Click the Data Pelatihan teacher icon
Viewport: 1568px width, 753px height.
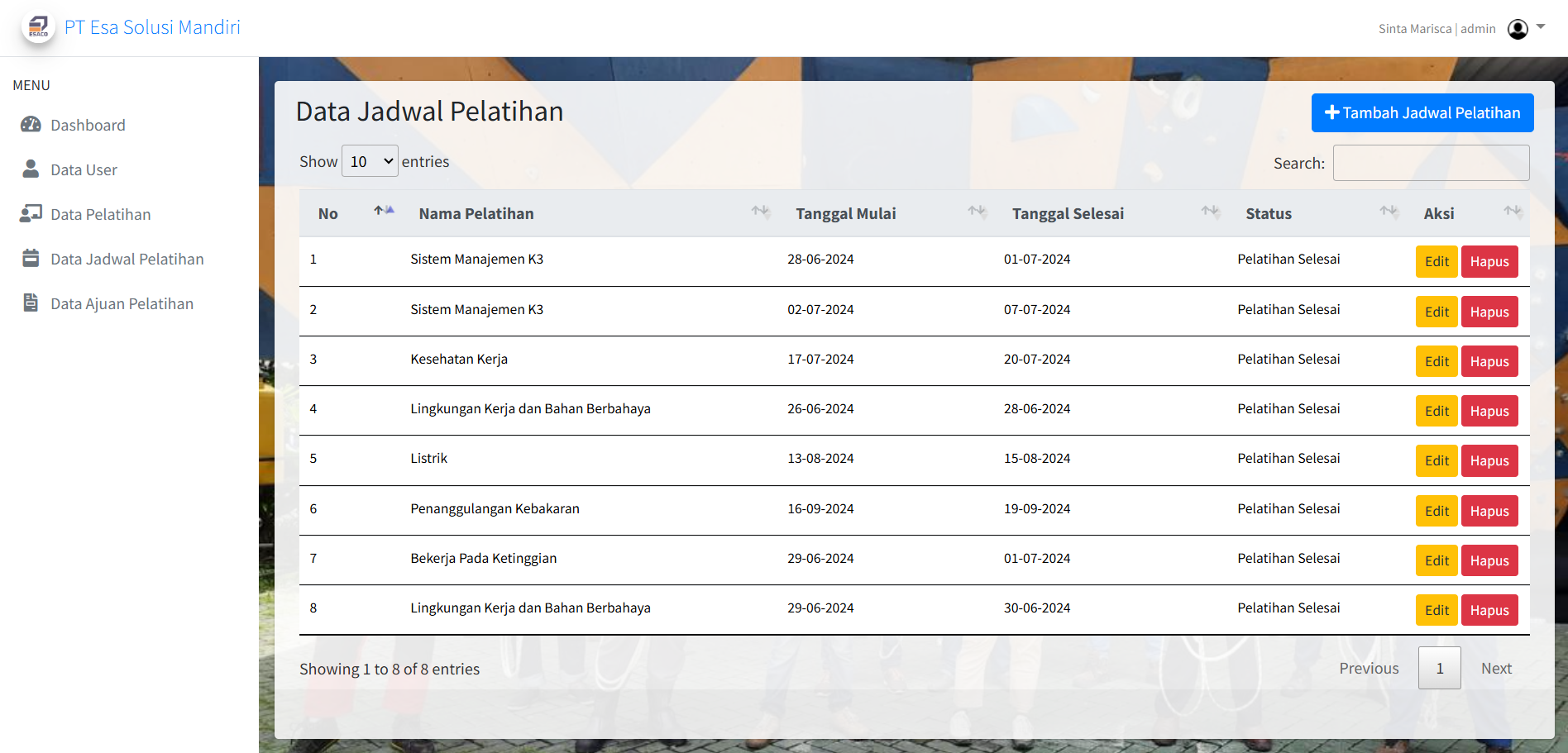point(31,214)
